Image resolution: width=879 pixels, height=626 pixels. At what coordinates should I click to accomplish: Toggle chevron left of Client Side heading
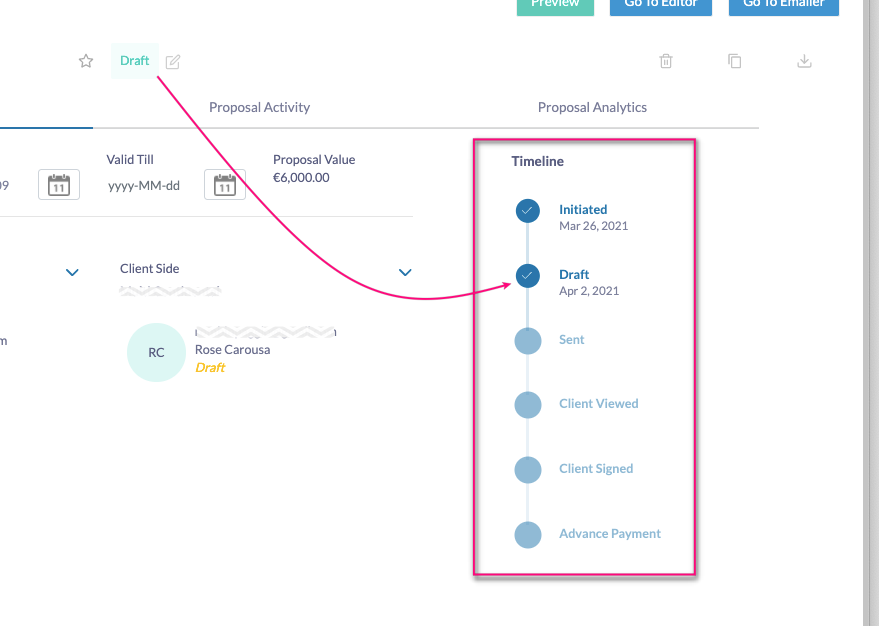tap(72, 272)
